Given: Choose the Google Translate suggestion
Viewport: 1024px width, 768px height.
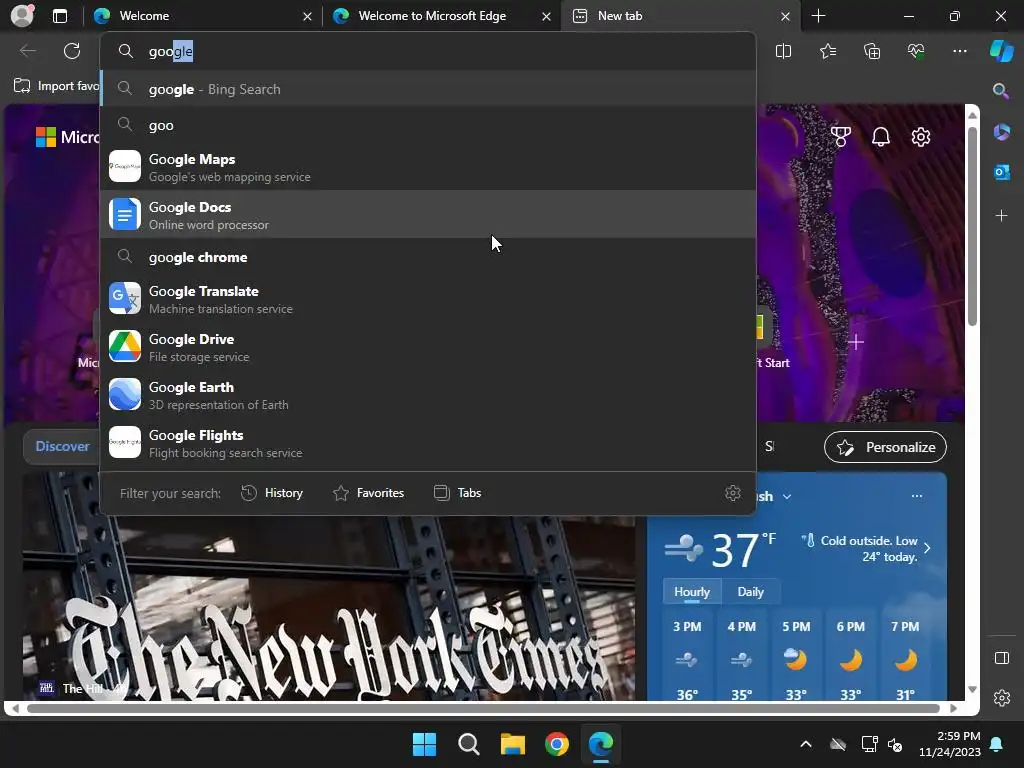Looking at the screenshot, I should [428, 299].
